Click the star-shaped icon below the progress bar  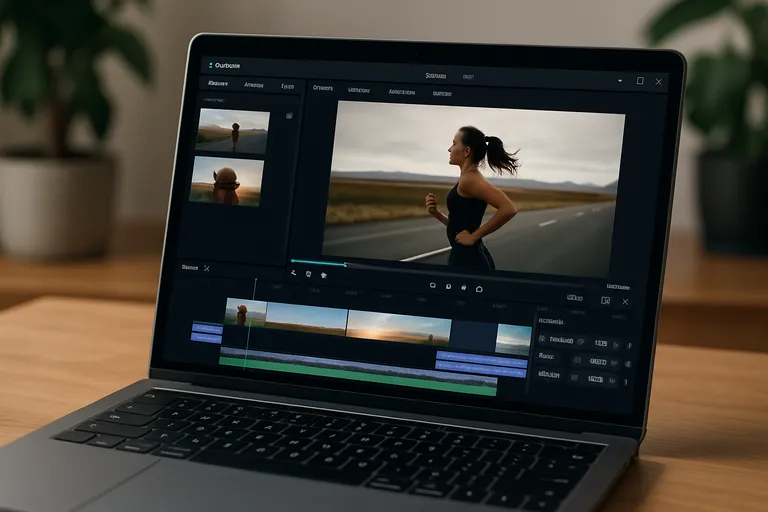click(x=323, y=275)
